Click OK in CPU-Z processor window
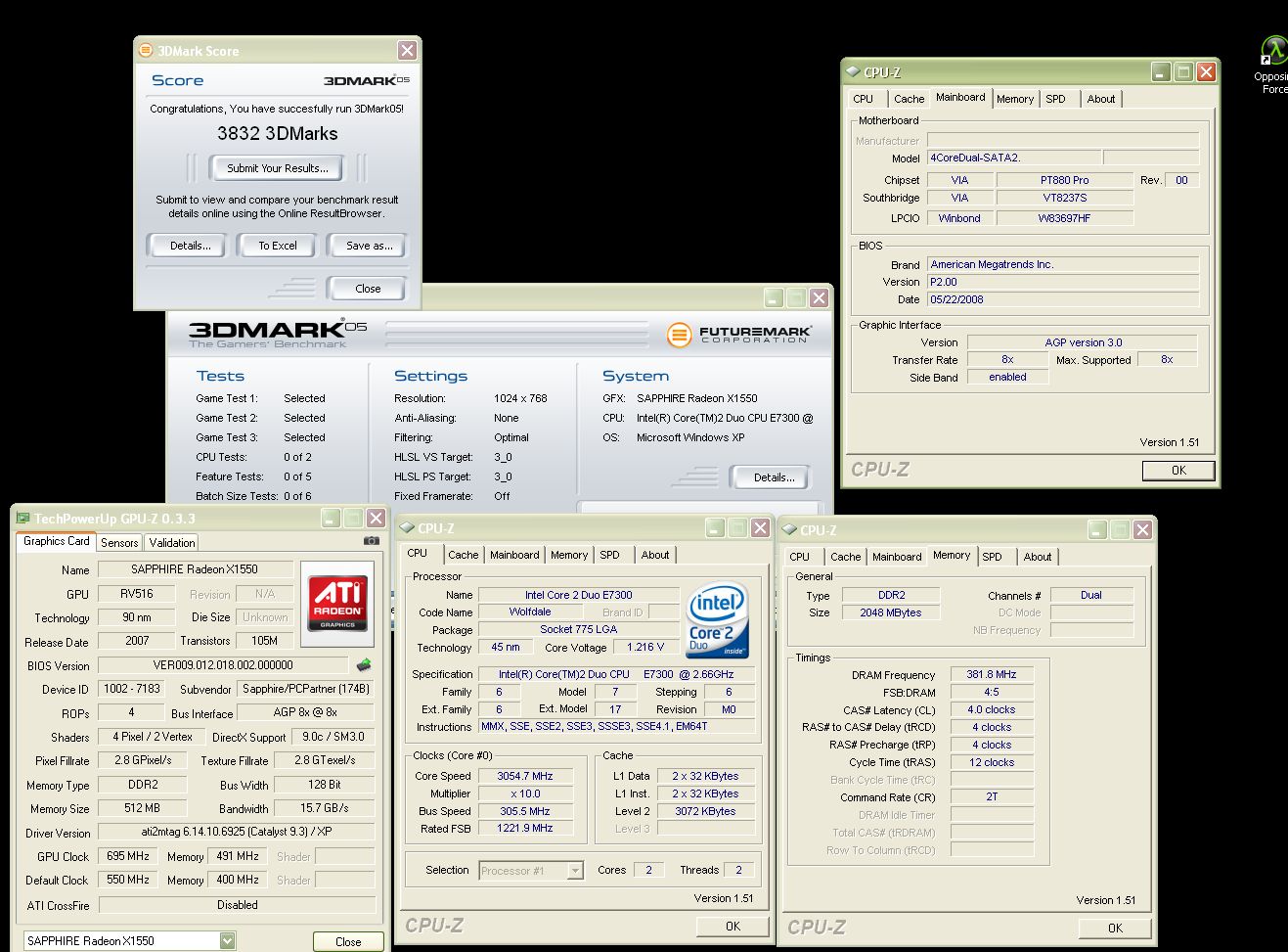 [x=733, y=927]
